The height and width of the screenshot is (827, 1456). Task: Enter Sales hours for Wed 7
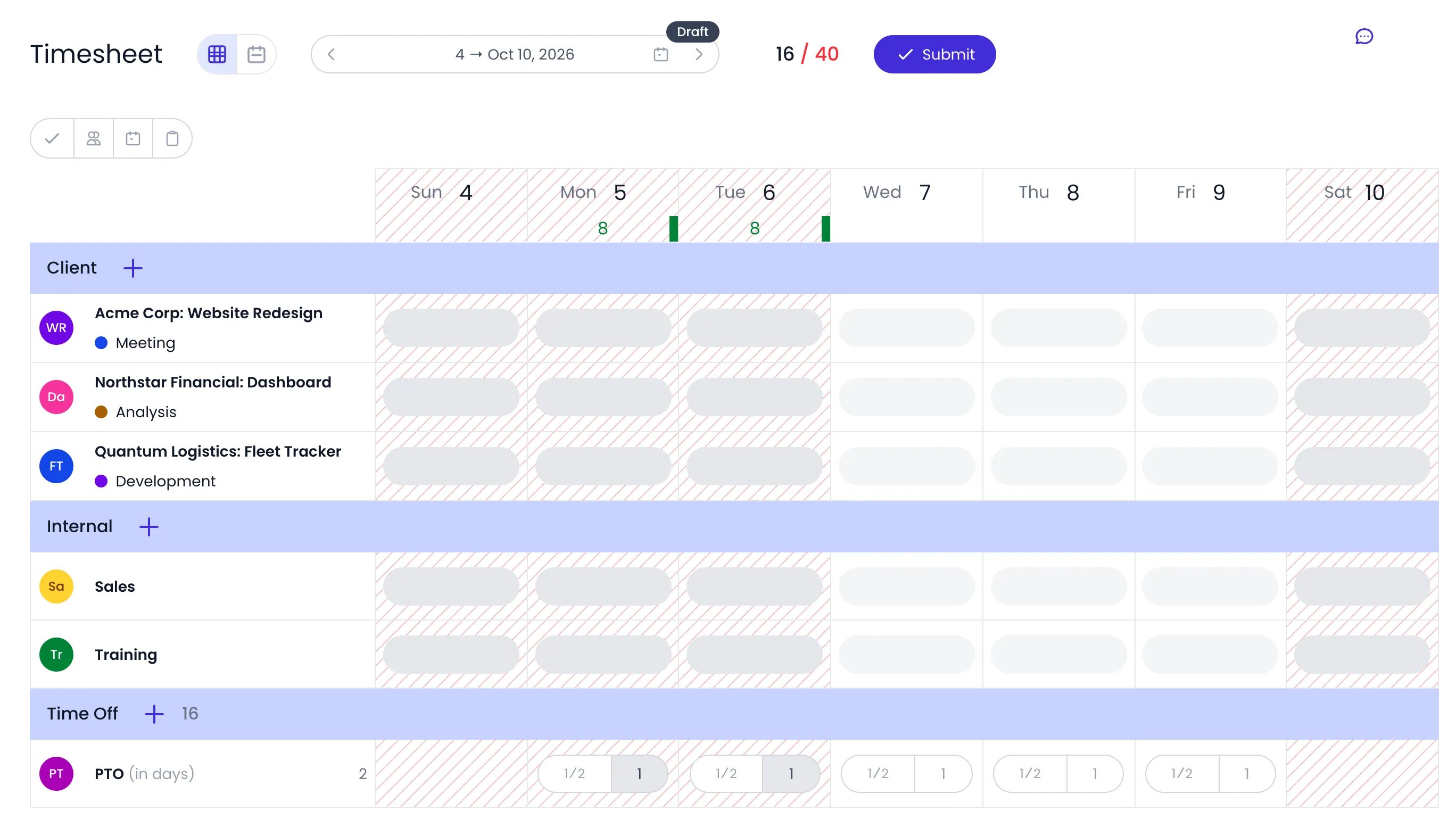[907, 586]
